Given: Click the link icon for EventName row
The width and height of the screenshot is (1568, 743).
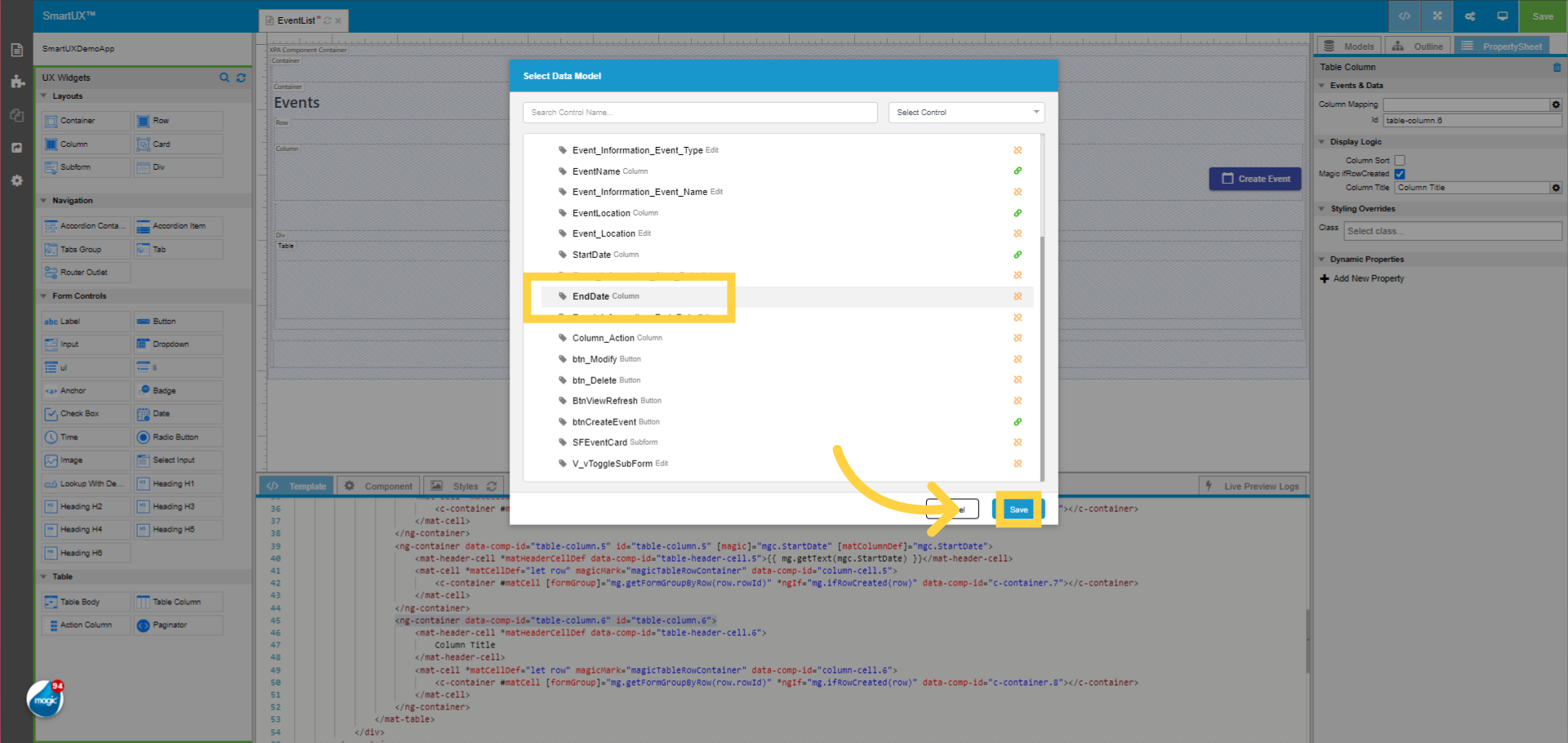Looking at the screenshot, I should pos(1018,171).
